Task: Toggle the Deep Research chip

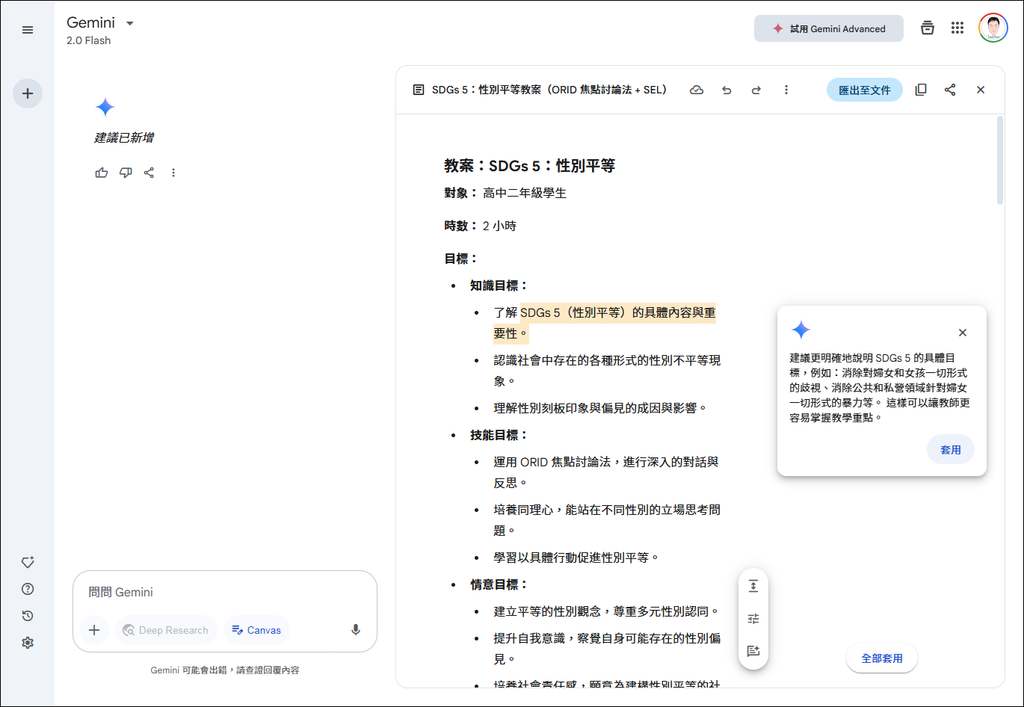Action: [x=166, y=630]
